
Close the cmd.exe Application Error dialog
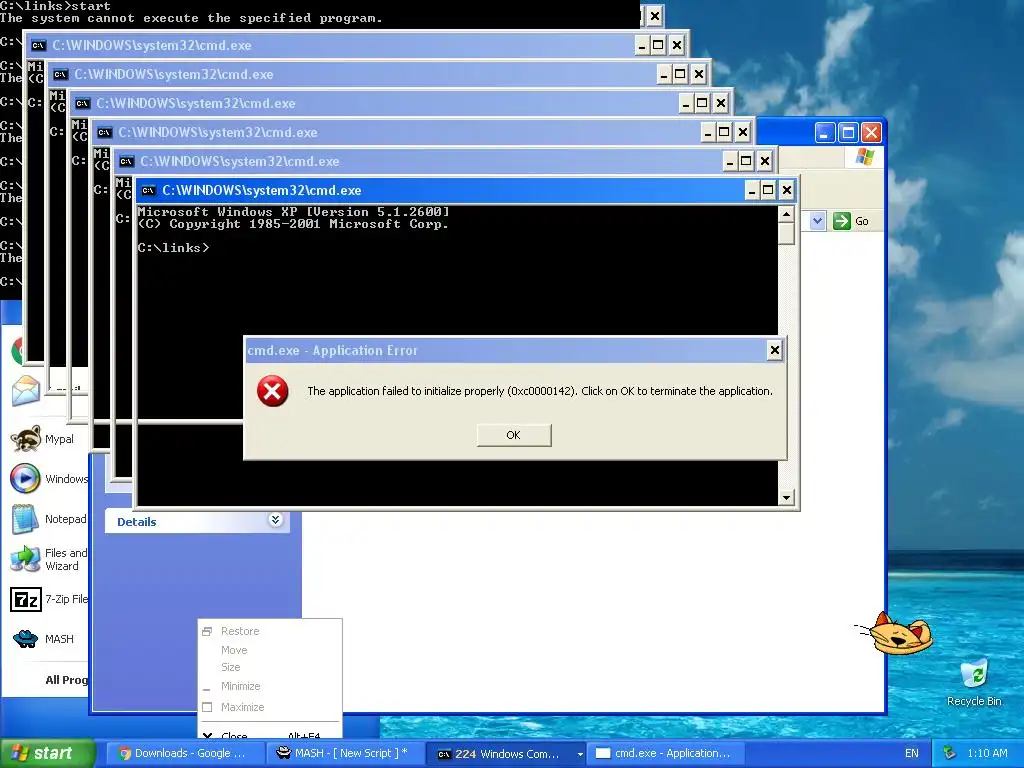click(x=775, y=351)
